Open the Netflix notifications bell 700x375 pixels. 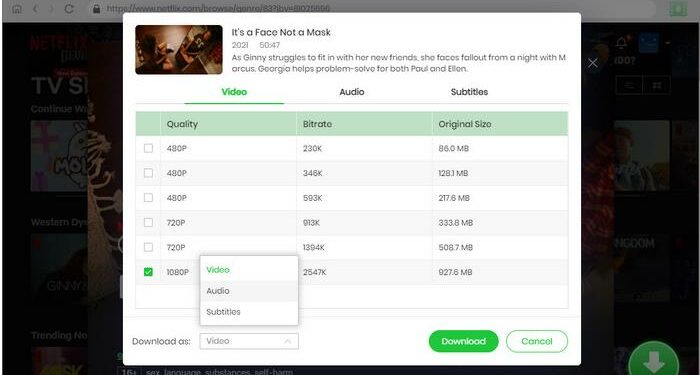coord(621,42)
